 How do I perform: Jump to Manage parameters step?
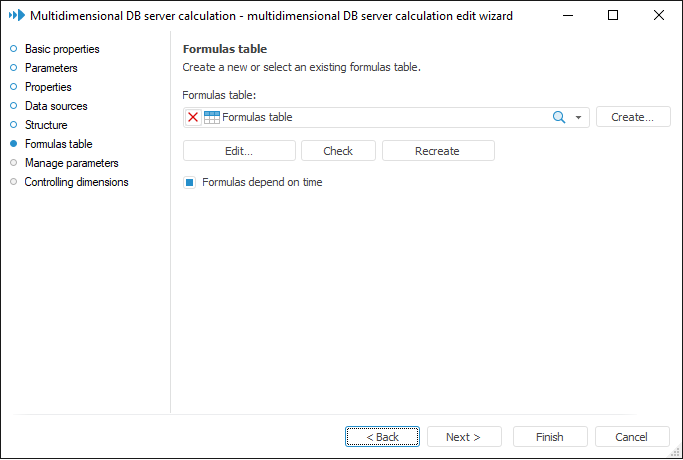click(x=71, y=163)
